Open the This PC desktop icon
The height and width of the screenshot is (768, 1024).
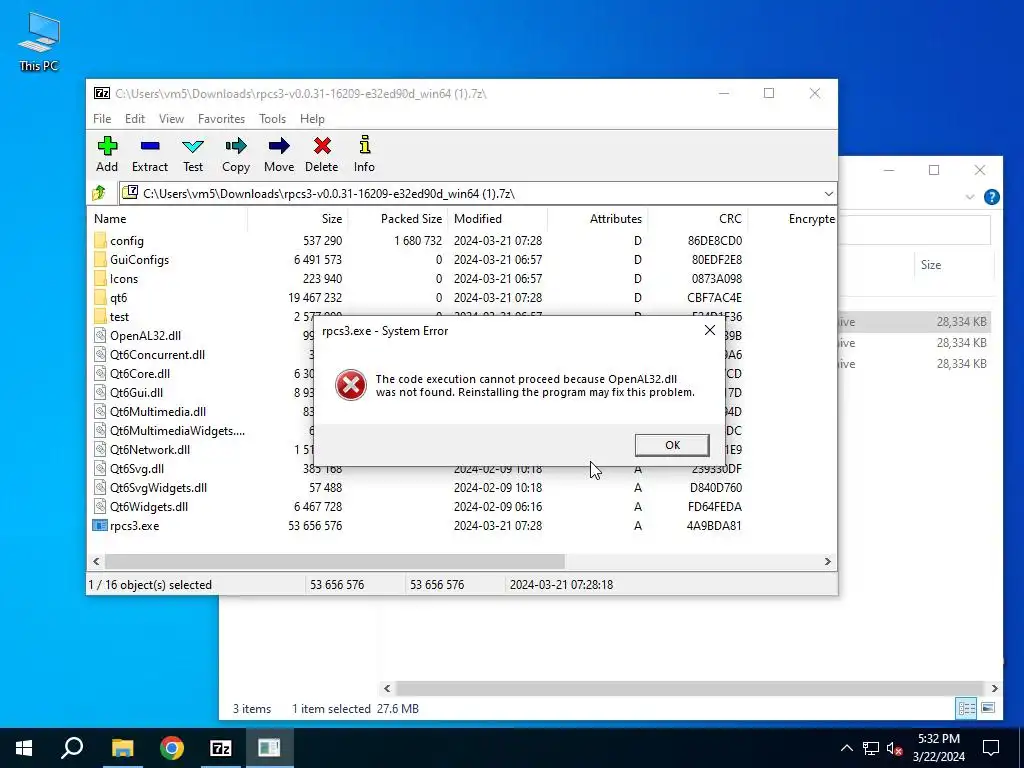point(39,41)
